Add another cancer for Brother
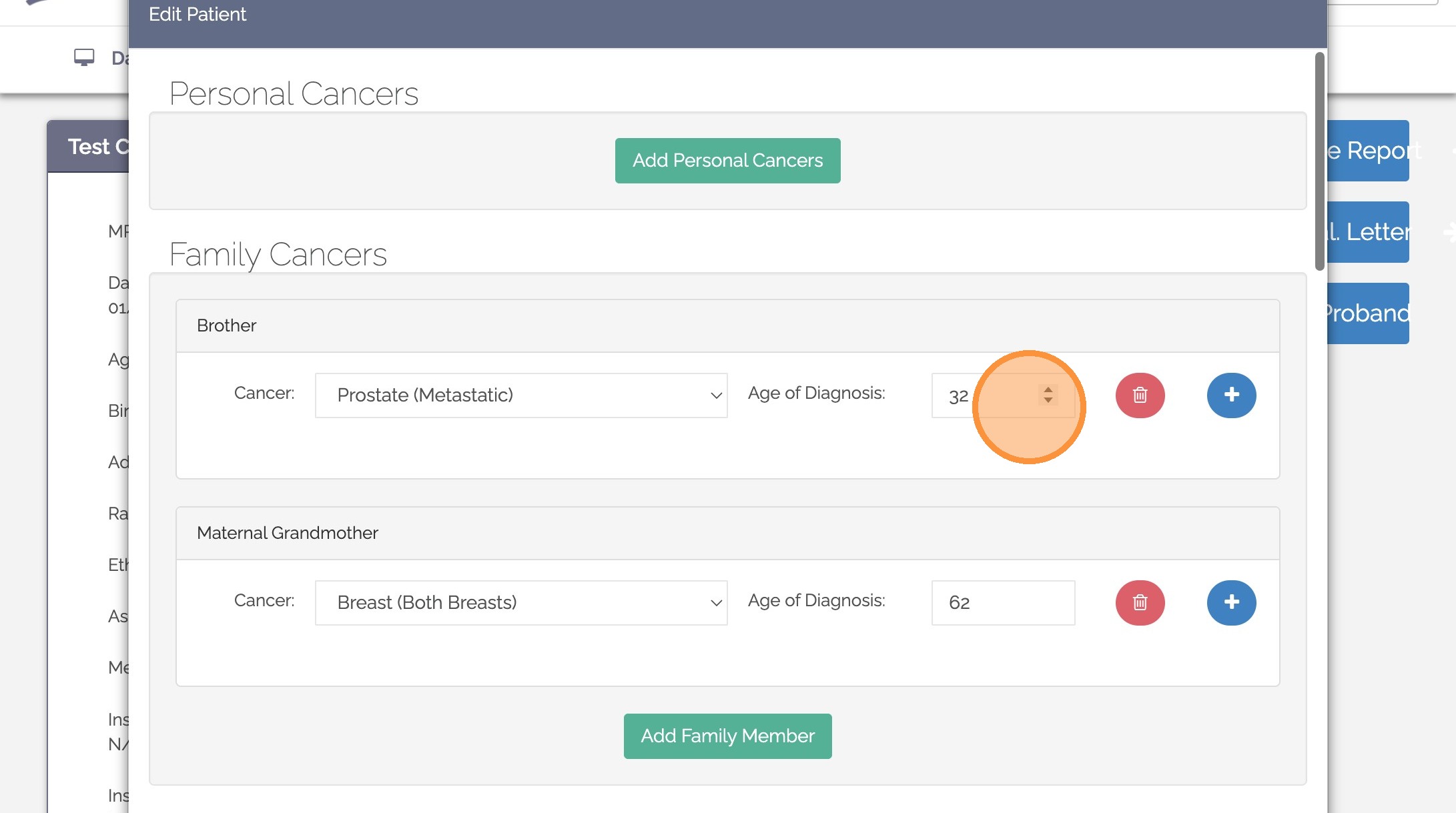Image resolution: width=1456 pixels, height=813 pixels. (x=1231, y=395)
